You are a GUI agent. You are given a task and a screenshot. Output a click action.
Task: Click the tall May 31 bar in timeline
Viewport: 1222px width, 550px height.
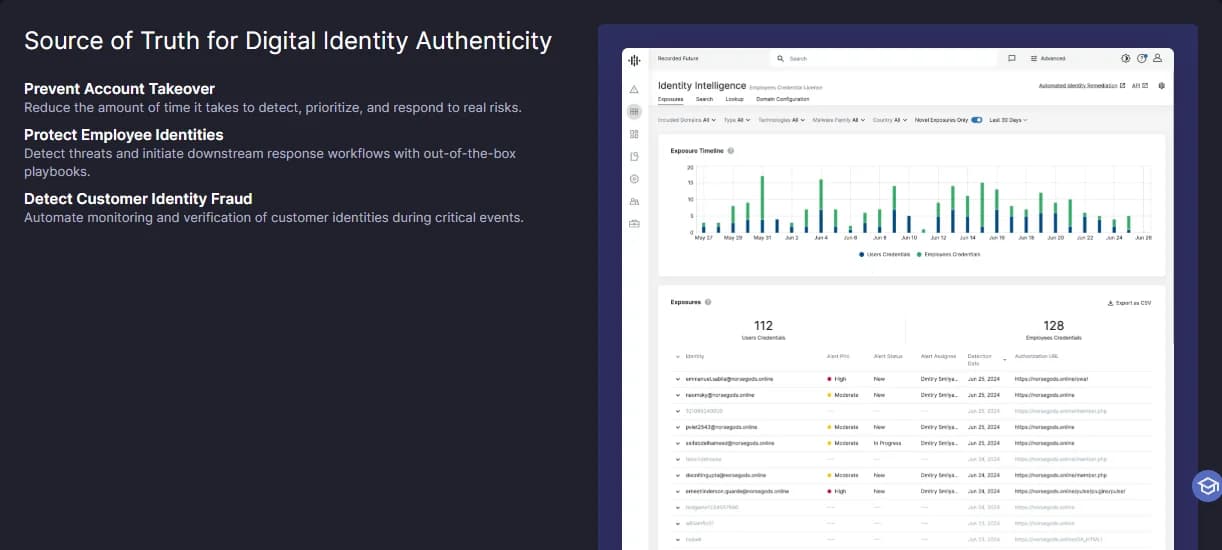(762, 205)
